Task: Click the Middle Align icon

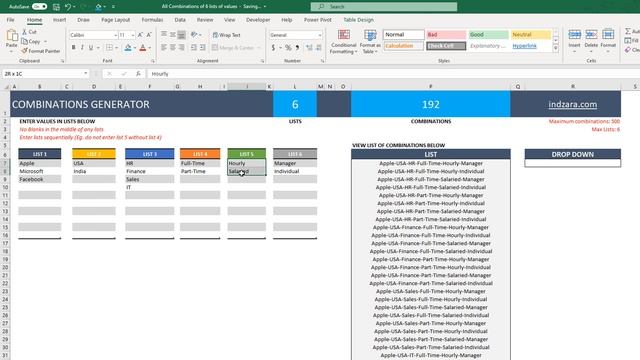Action: pyautogui.click(x=173, y=35)
